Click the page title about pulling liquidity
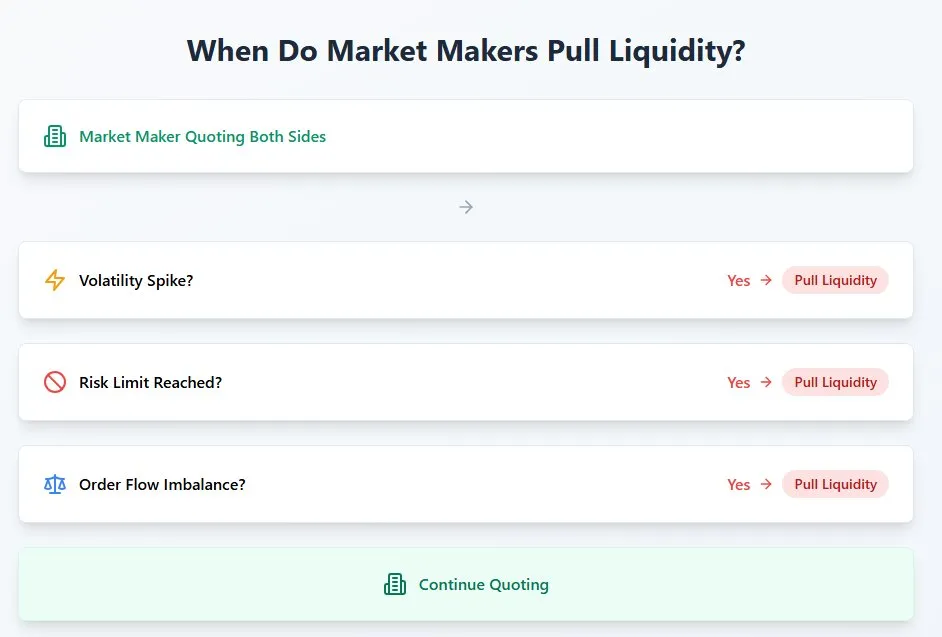This screenshot has width=942, height=637. (466, 50)
